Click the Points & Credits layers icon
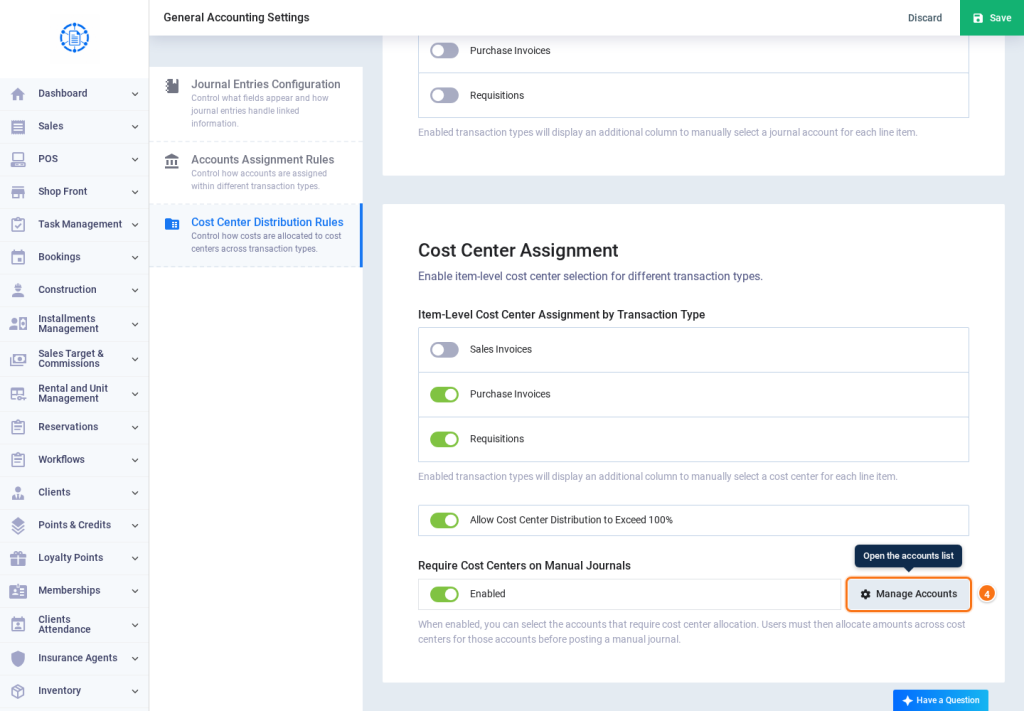1024x711 pixels. click(18, 526)
